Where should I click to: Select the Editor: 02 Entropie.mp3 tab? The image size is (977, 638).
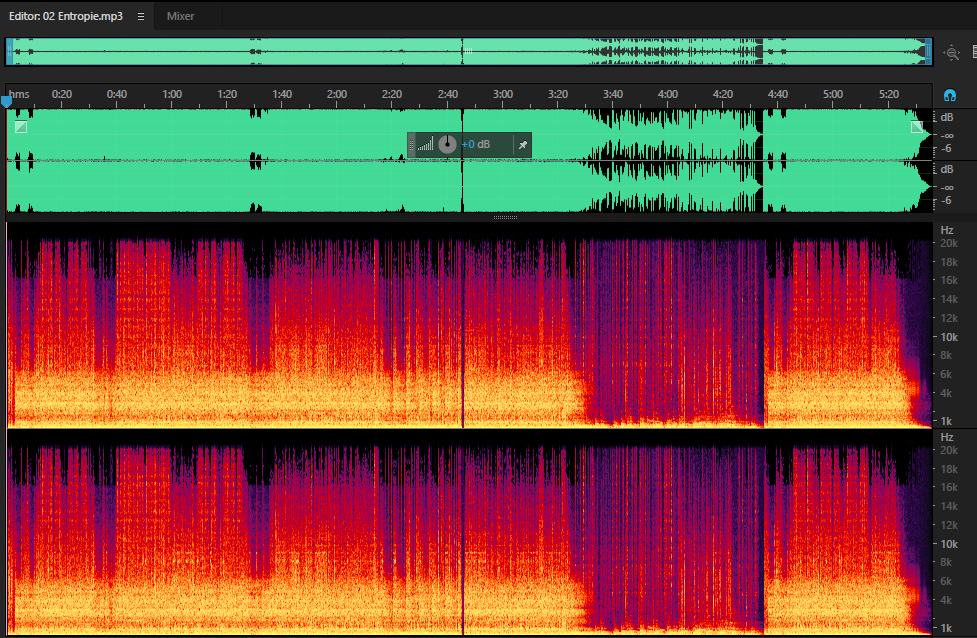(65, 16)
